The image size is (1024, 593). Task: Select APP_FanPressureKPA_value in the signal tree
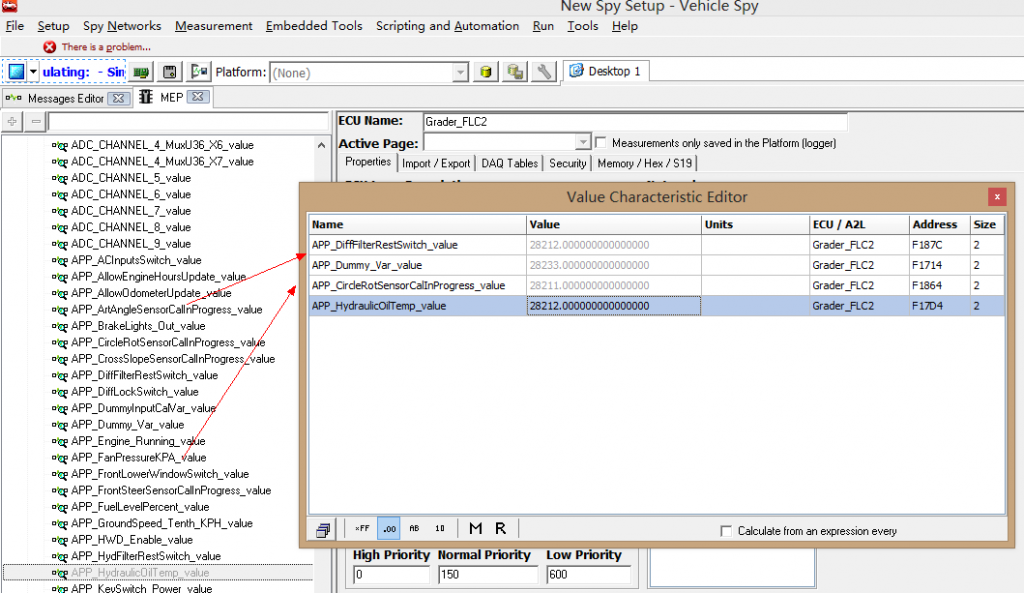tap(138, 458)
